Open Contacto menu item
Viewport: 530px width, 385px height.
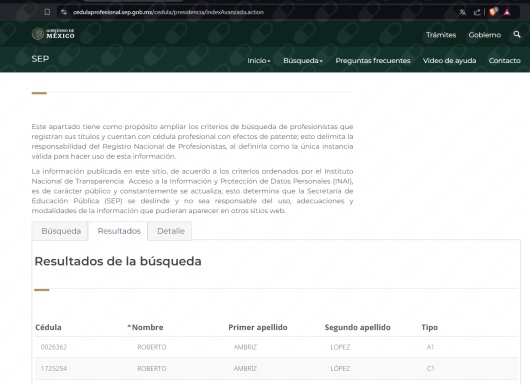[505, 61]
